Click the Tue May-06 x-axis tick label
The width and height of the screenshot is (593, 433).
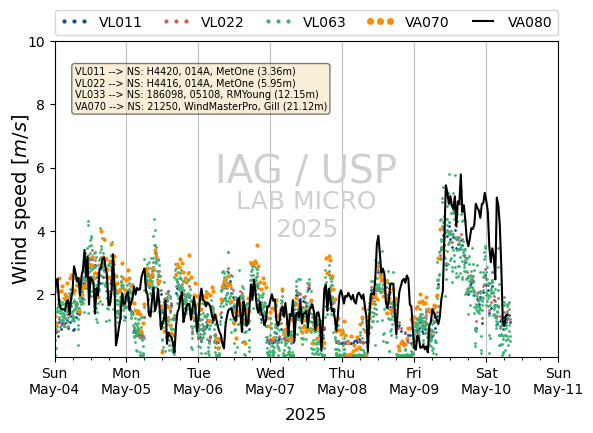[x=198, y=381]
